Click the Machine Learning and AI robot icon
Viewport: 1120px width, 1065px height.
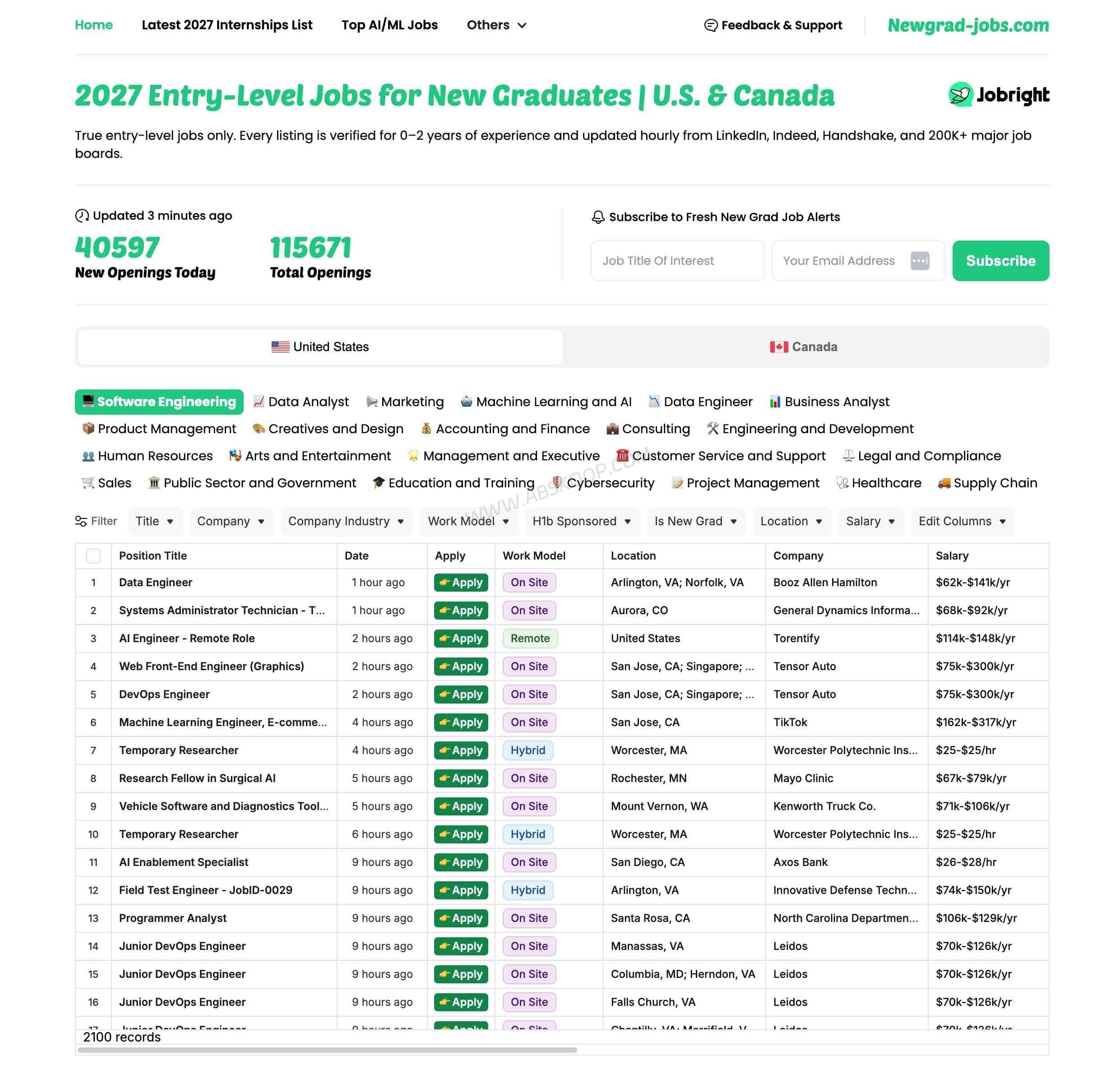tap(467, 401)
